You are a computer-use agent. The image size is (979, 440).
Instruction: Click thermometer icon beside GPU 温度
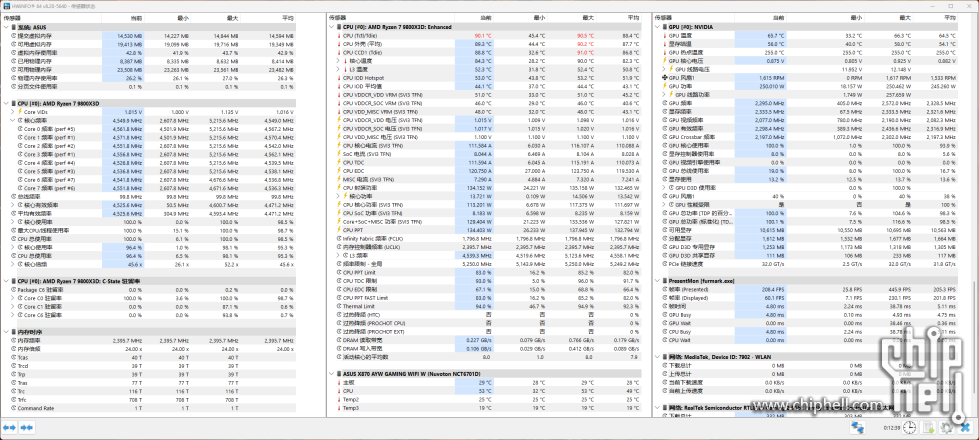[x=664, y=36]
